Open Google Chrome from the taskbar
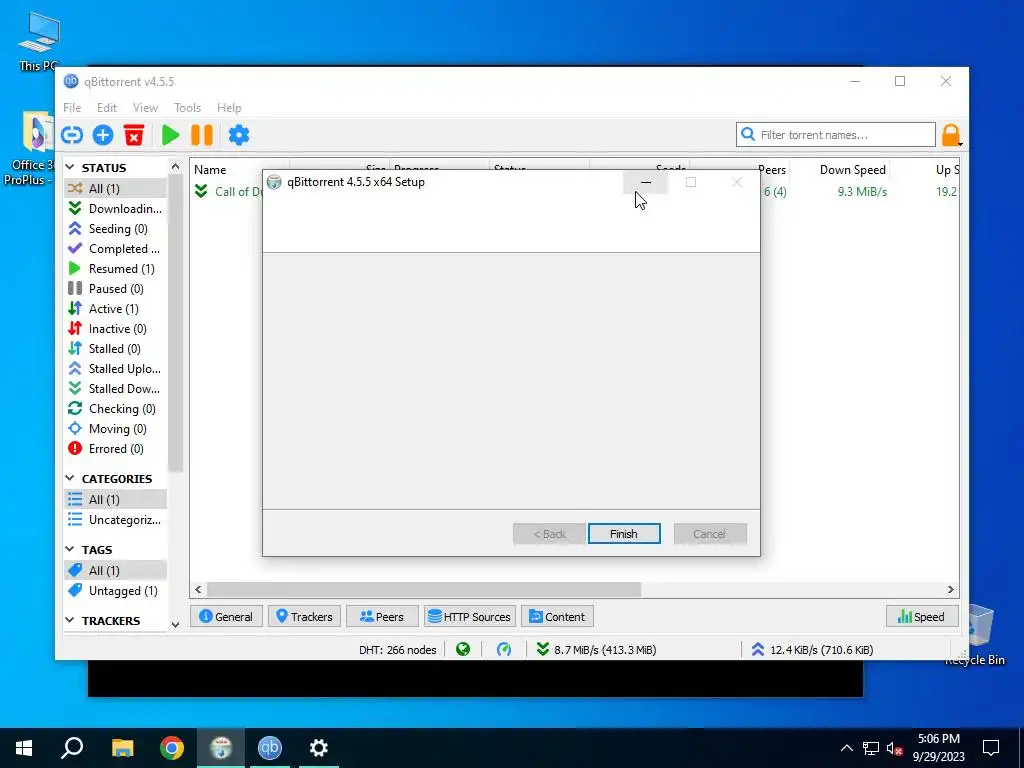The width and height of the screenshot is (1024, 768). pyautogui.click(x=172, y=748)
